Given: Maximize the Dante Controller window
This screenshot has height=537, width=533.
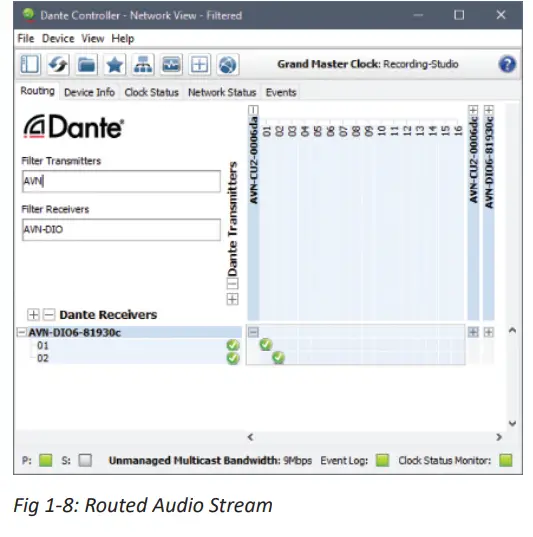Looking at the screenshot, I should tap(459, 15).
